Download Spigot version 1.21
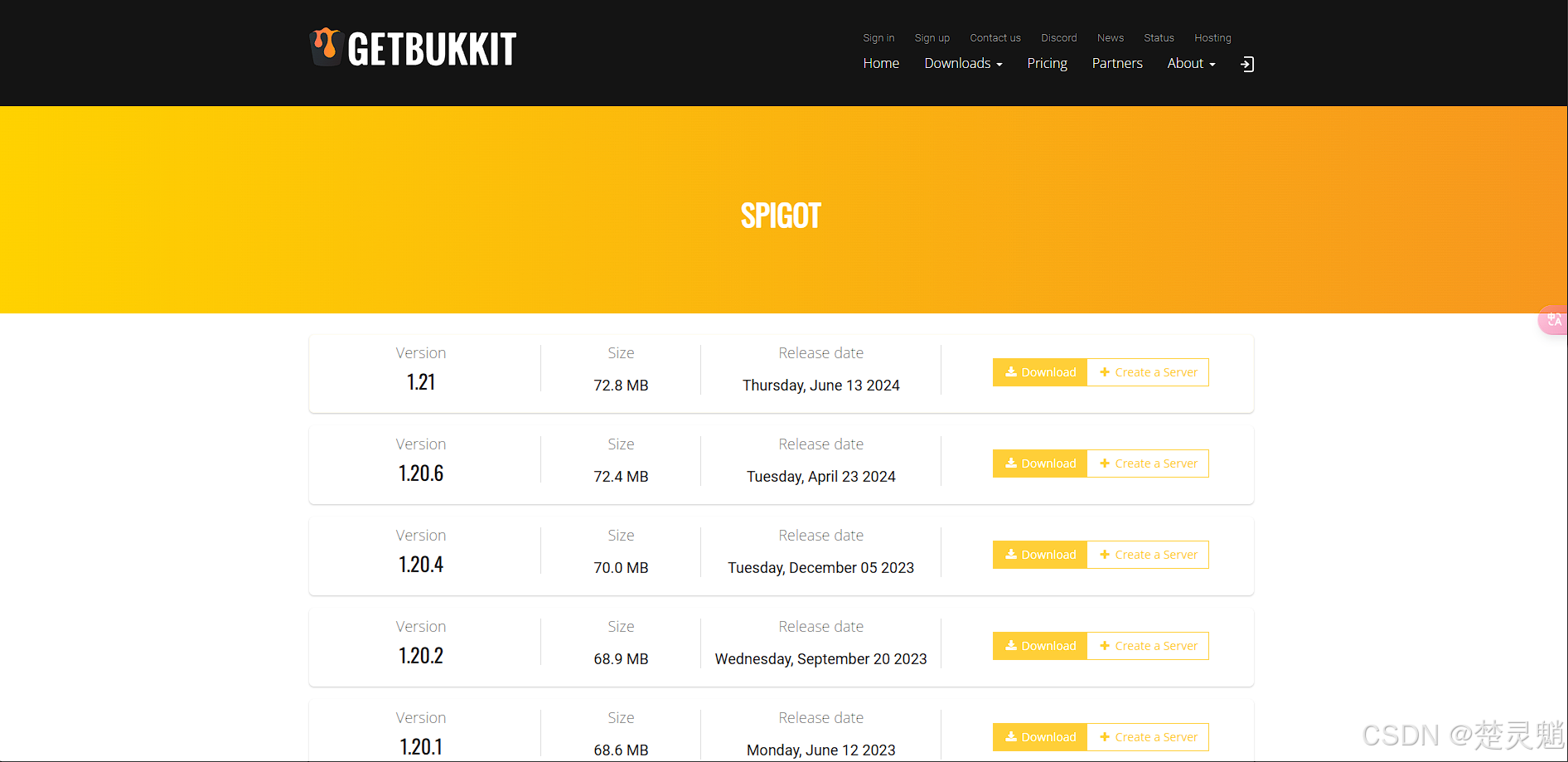This screenshot has height=762, width=1568. (x=1040, y=372)
